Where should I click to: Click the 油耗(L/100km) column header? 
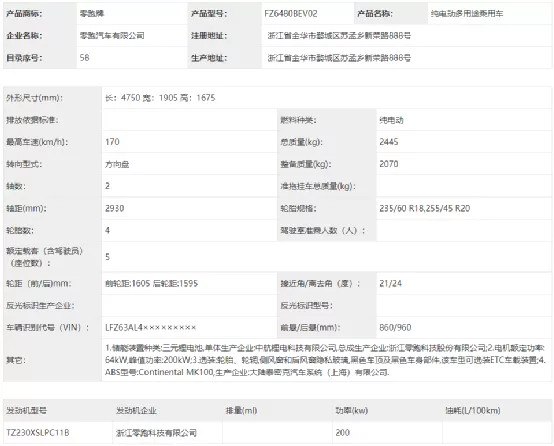tap(473, 410)
